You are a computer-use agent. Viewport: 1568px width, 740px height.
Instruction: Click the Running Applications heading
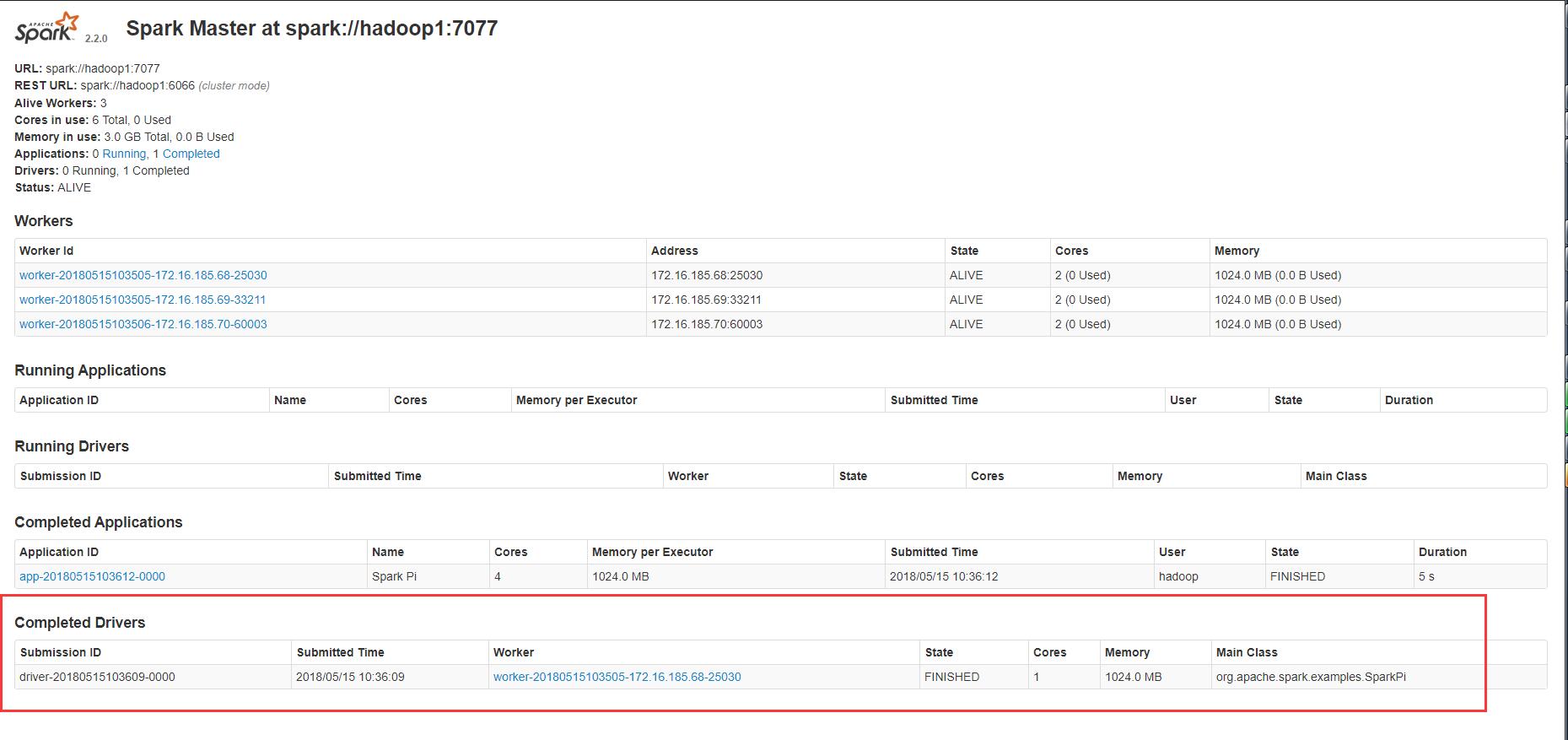point(90,370)
